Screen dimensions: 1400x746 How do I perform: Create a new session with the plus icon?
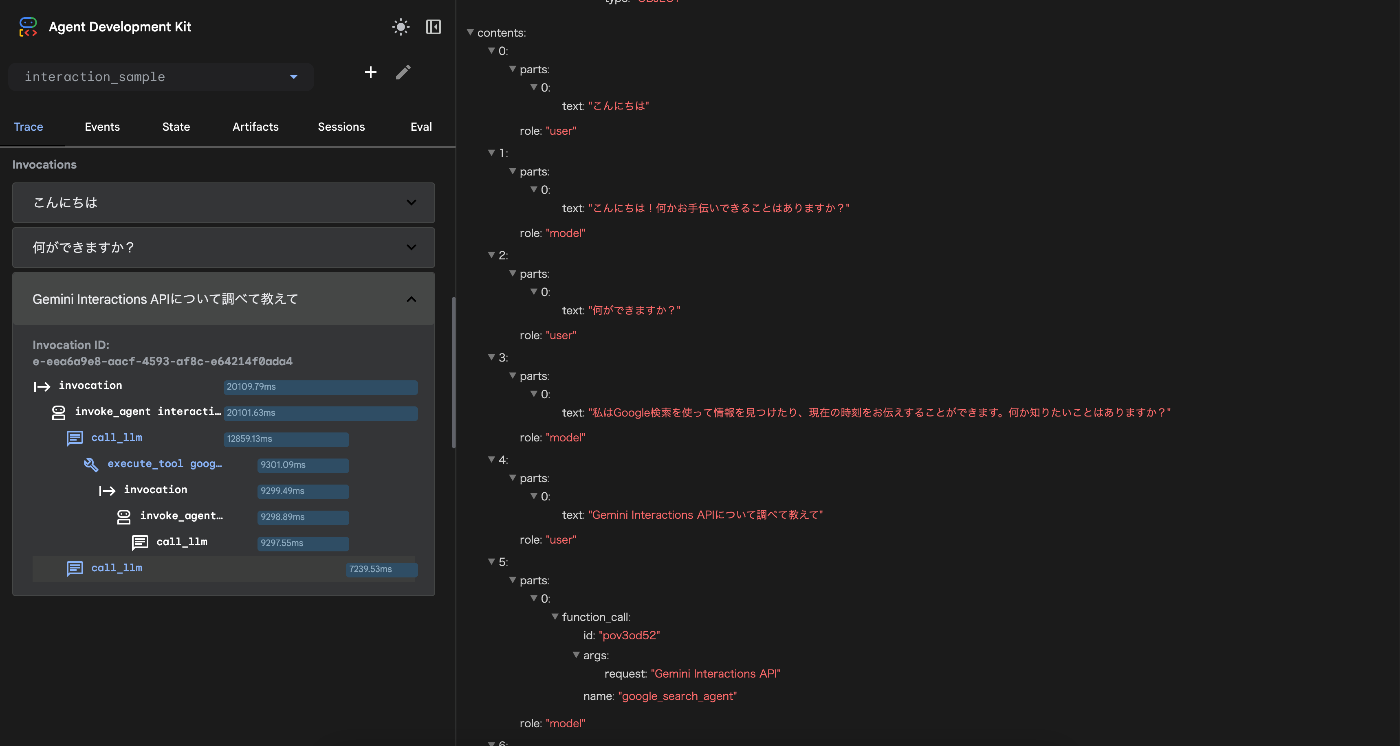pyautogui.click(x=371, y=72)
